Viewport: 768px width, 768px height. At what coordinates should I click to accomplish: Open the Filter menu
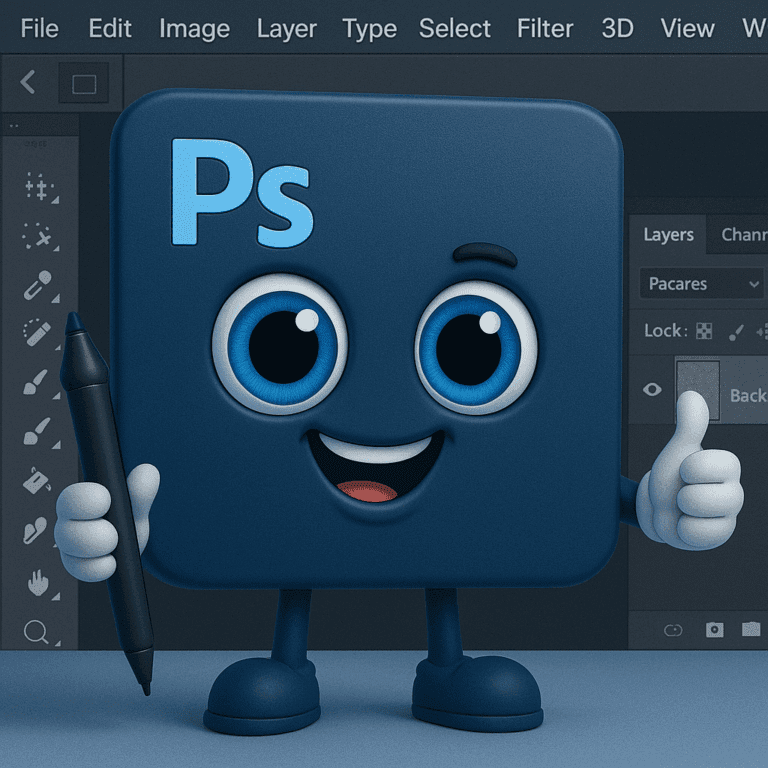[x=545, y=28]
